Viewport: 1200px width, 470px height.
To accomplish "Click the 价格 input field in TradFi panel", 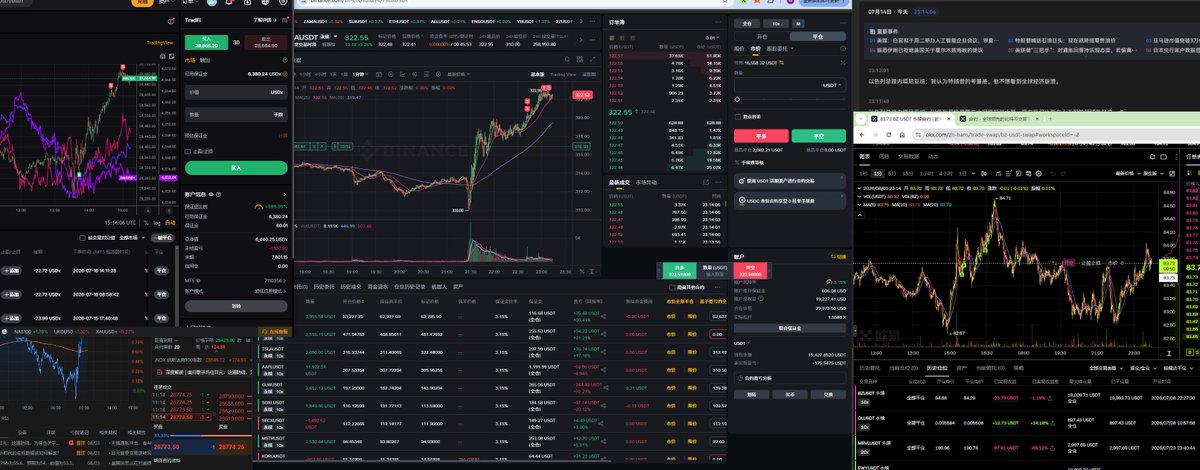I will 236,92.
